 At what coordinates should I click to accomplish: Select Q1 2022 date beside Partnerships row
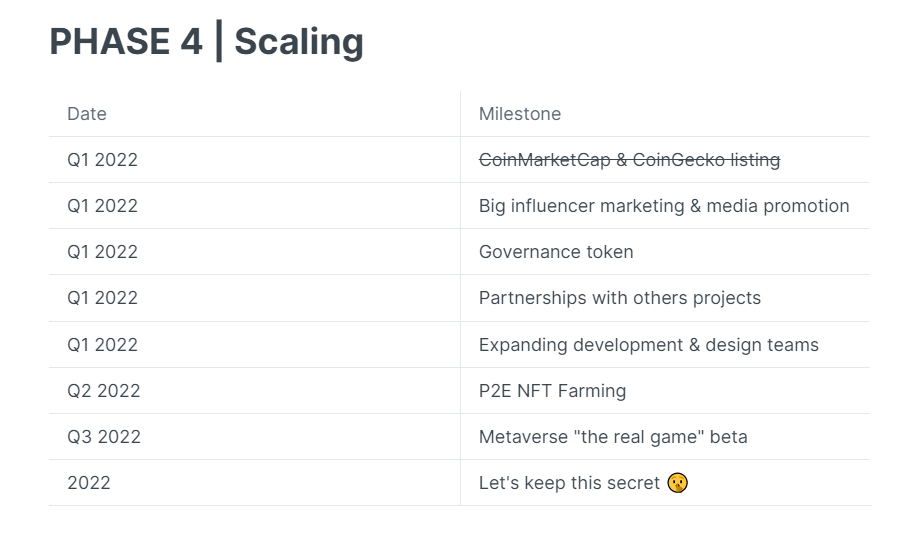pos(102,298)
